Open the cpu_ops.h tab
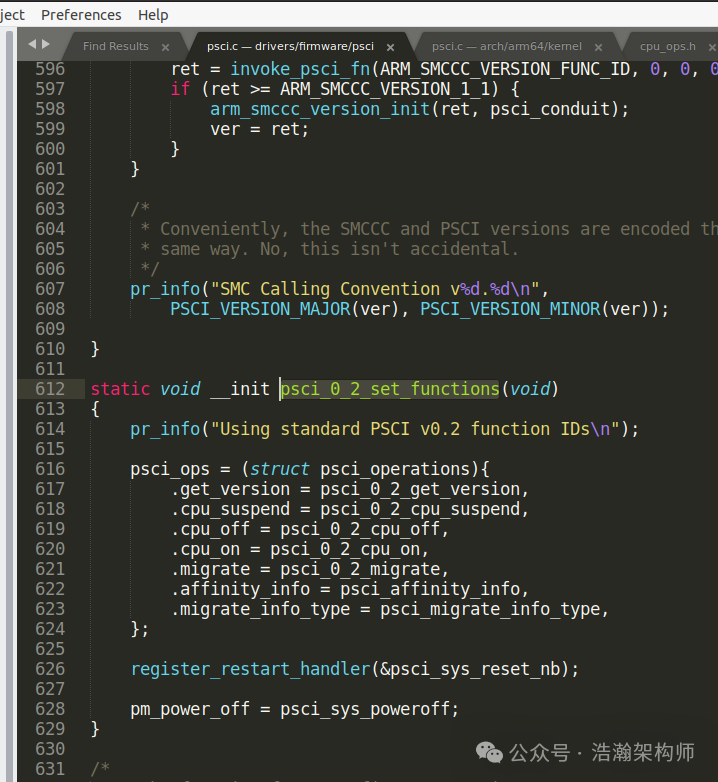Screen dimensions: 718x782 click(668, 46)
